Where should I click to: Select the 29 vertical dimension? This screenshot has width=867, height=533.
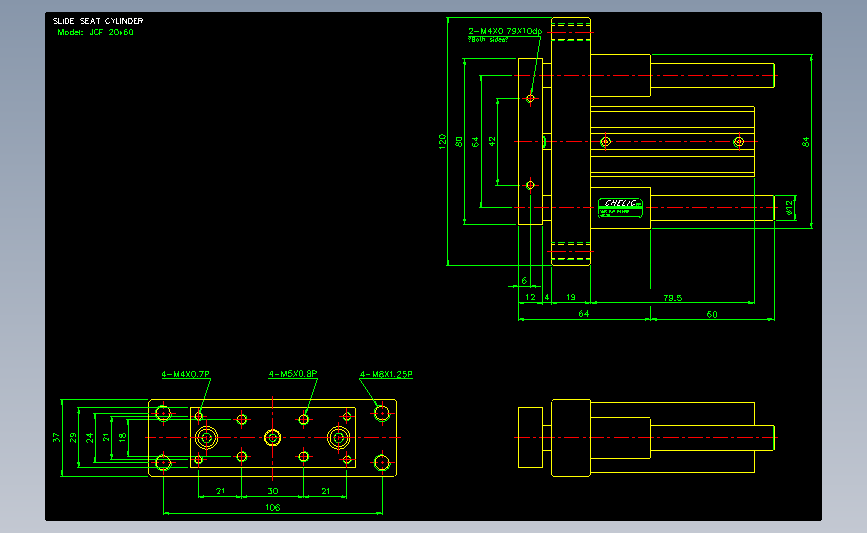click(x=72, y=437)
